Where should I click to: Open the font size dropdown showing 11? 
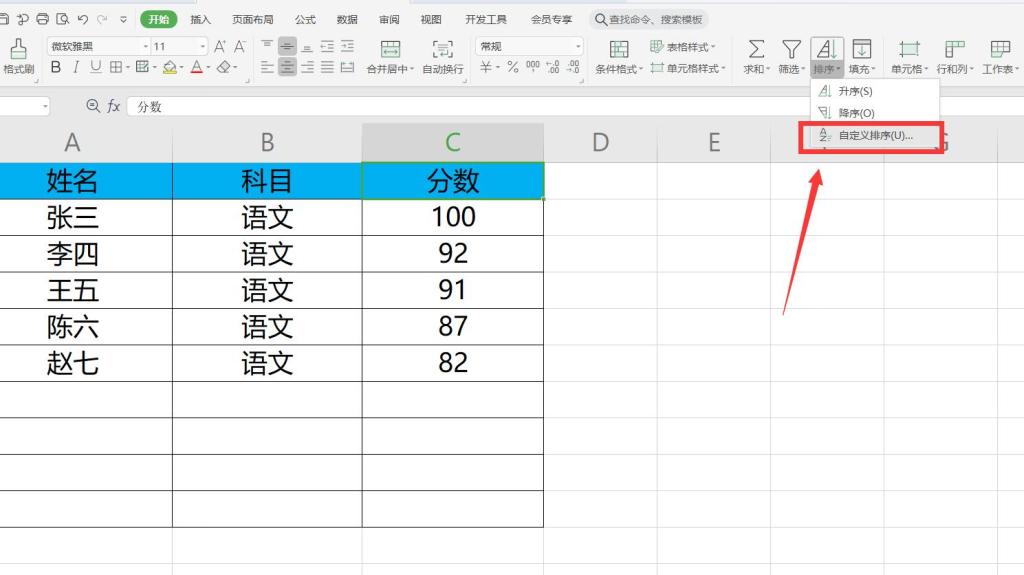pyautogui.click(x=202, y=46)
